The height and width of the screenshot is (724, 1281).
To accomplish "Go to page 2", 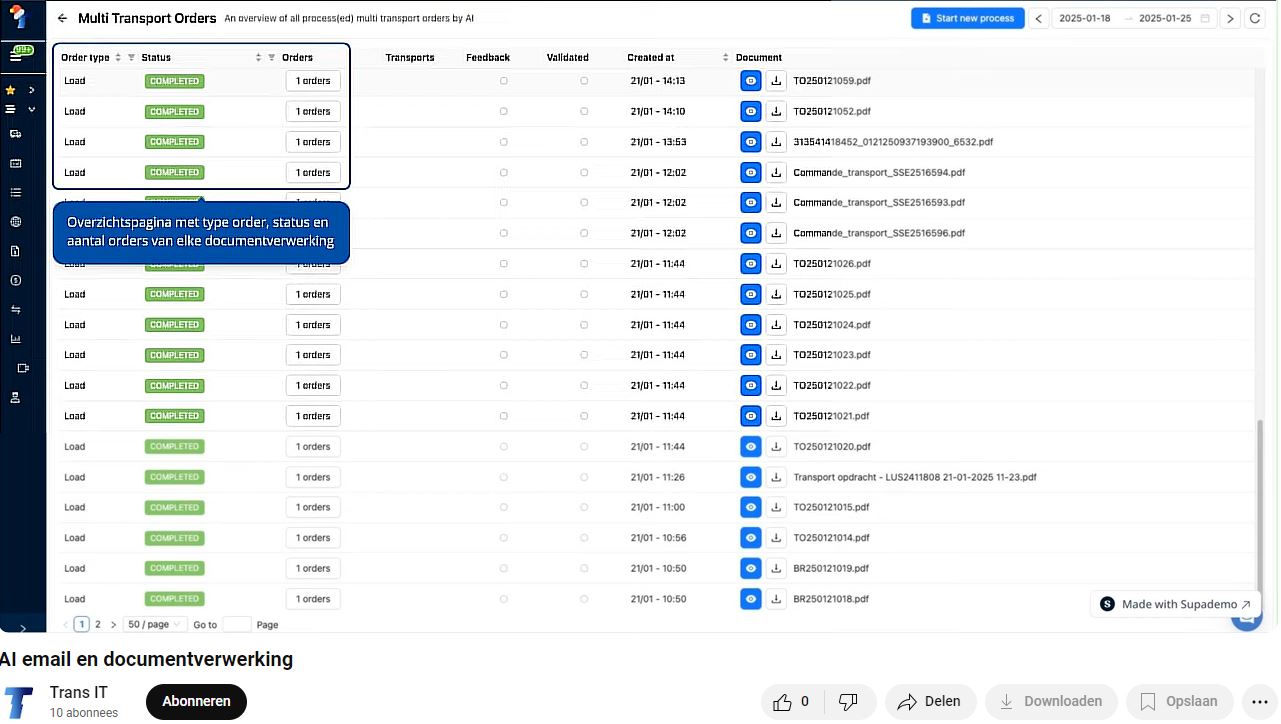I will [x=97, y=625].
